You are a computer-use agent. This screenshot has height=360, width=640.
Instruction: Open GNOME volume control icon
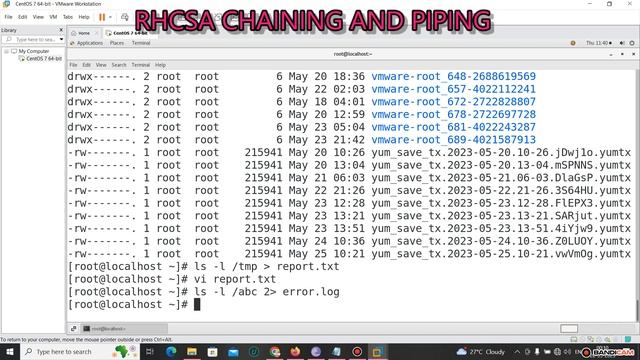click(x=622, y=43)
